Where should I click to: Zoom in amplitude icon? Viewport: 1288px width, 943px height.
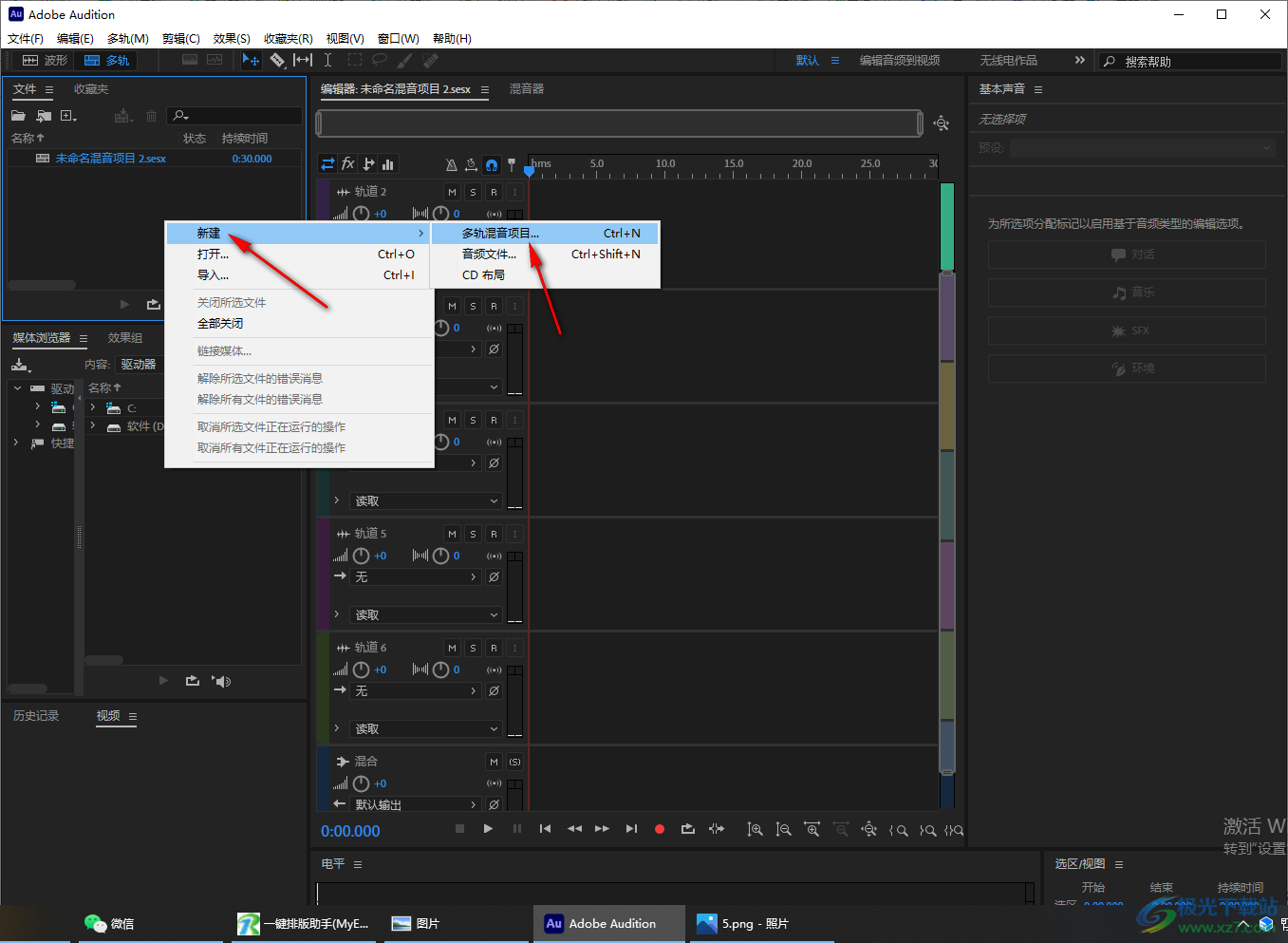click(x=755, y=830)
